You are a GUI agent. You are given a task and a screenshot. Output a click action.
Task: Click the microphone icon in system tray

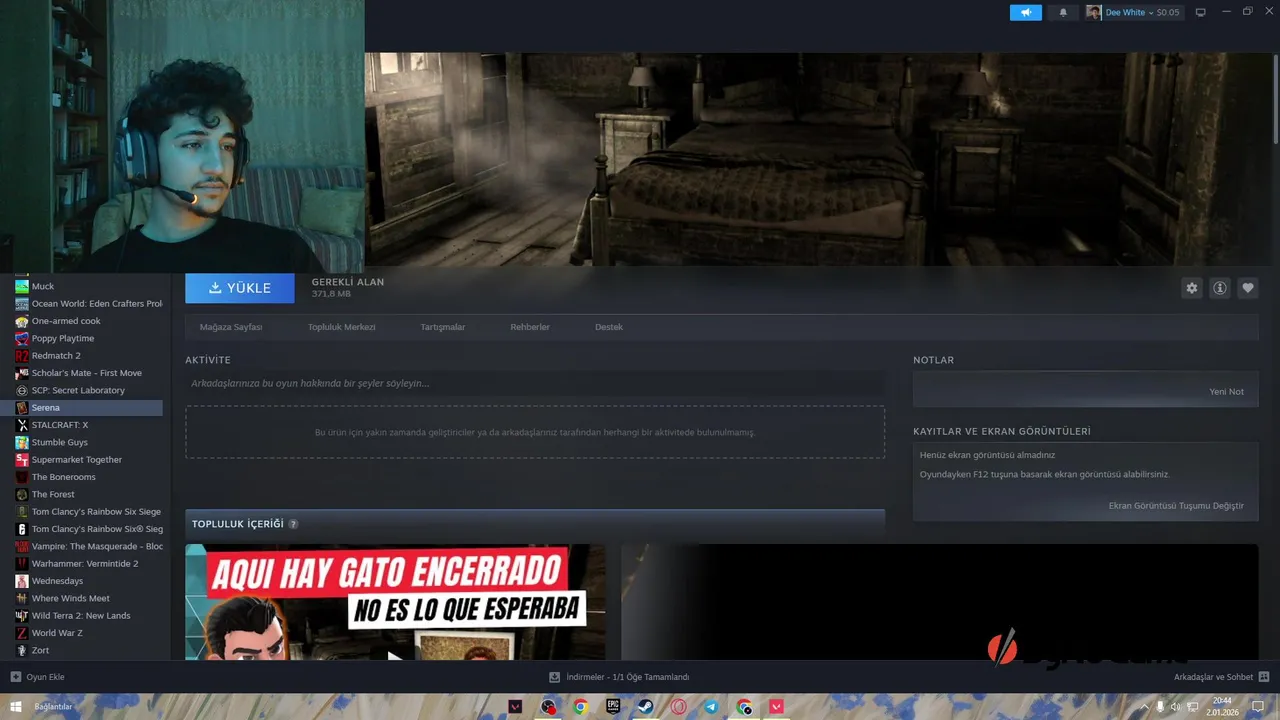coord(1160,706)
